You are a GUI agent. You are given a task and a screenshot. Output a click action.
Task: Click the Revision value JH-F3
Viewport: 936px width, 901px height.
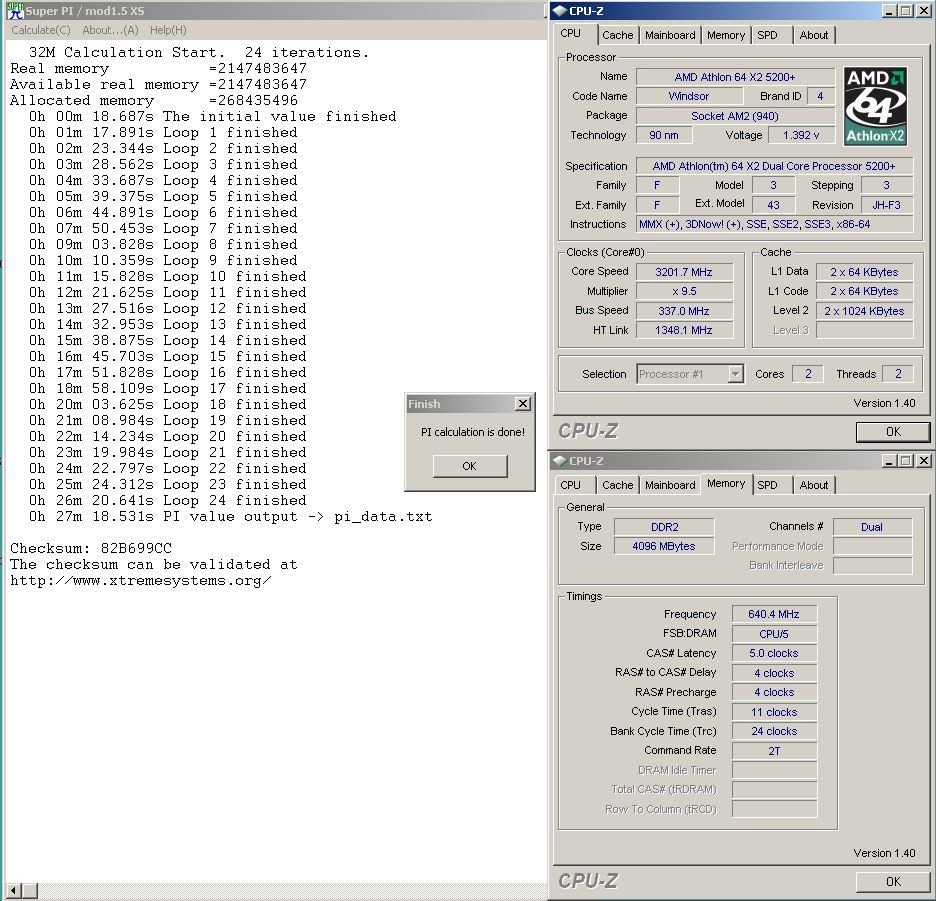886,205
